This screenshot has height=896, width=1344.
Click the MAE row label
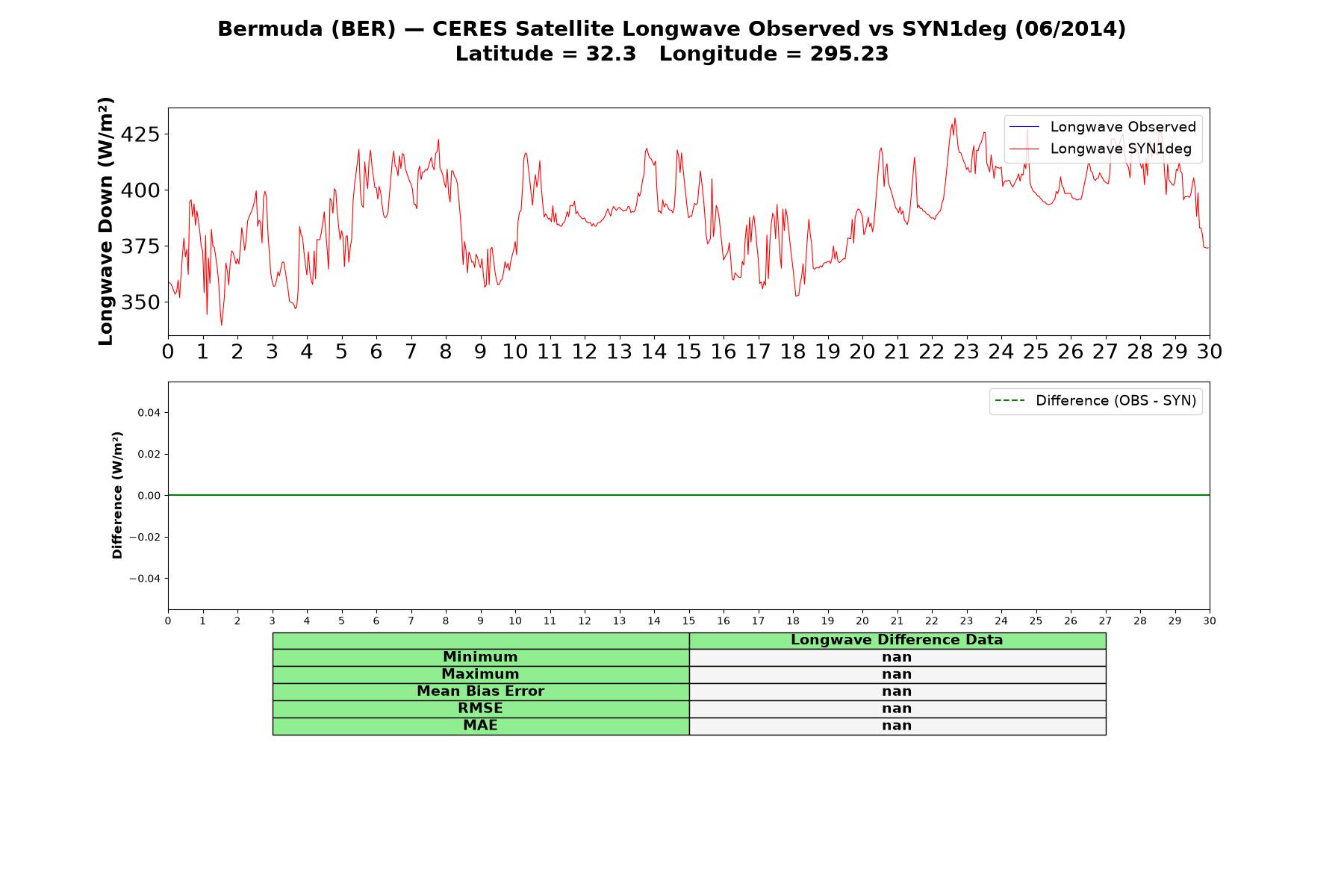(x=480, y=726)
